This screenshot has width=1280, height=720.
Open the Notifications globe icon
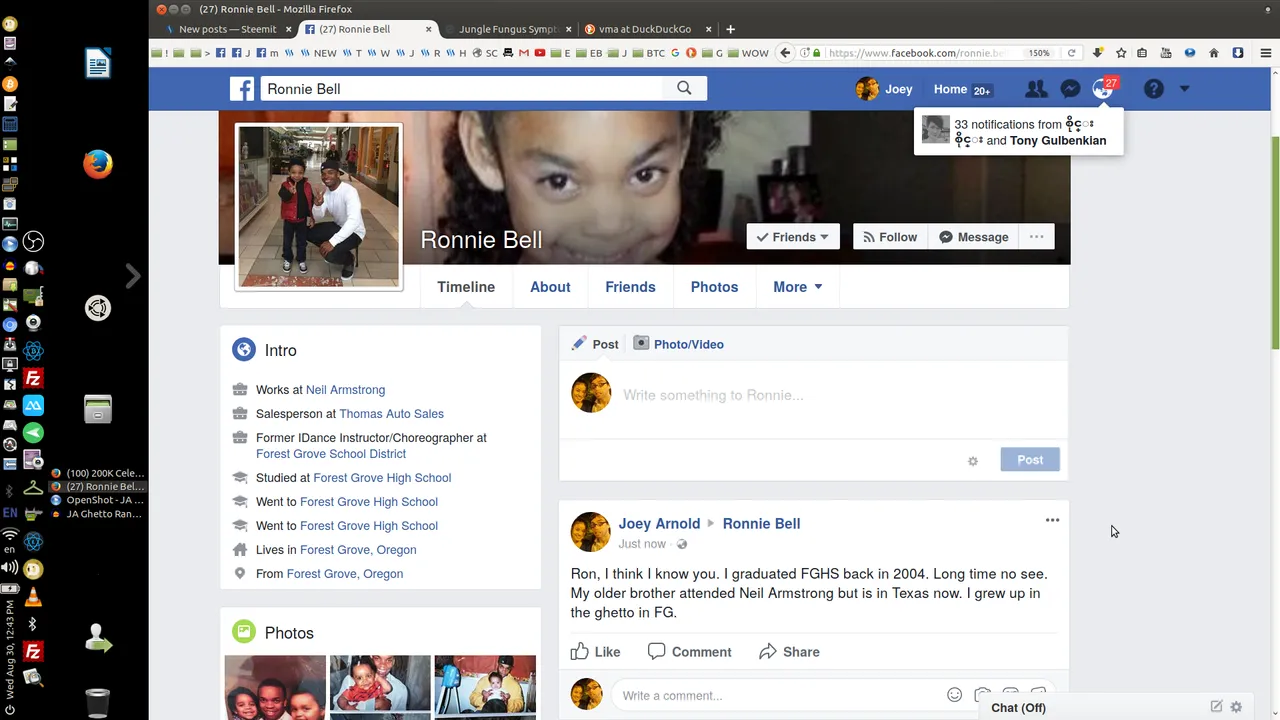coord(1102,89)
